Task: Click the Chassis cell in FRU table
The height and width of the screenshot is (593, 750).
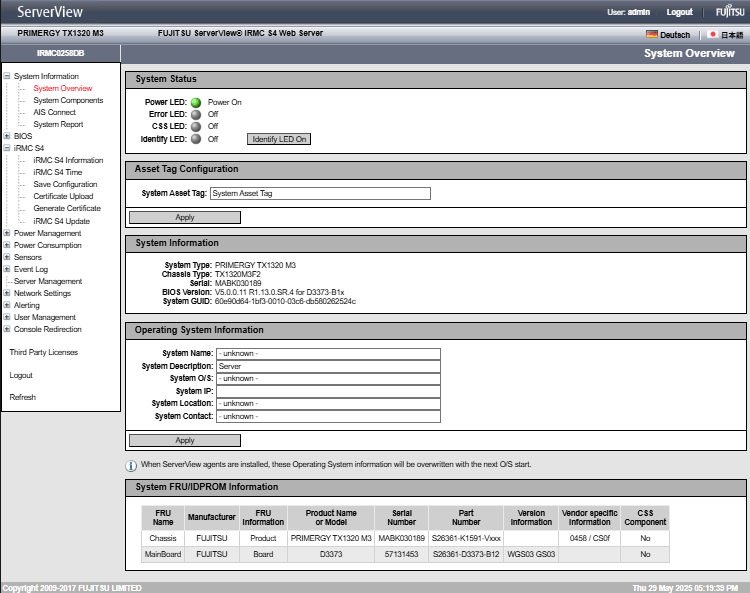Action: [x=163, y=538]
